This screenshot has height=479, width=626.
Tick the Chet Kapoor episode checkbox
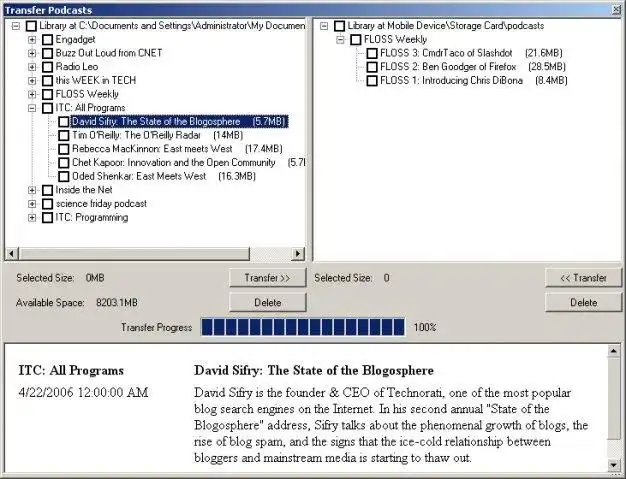click(63, 163)
